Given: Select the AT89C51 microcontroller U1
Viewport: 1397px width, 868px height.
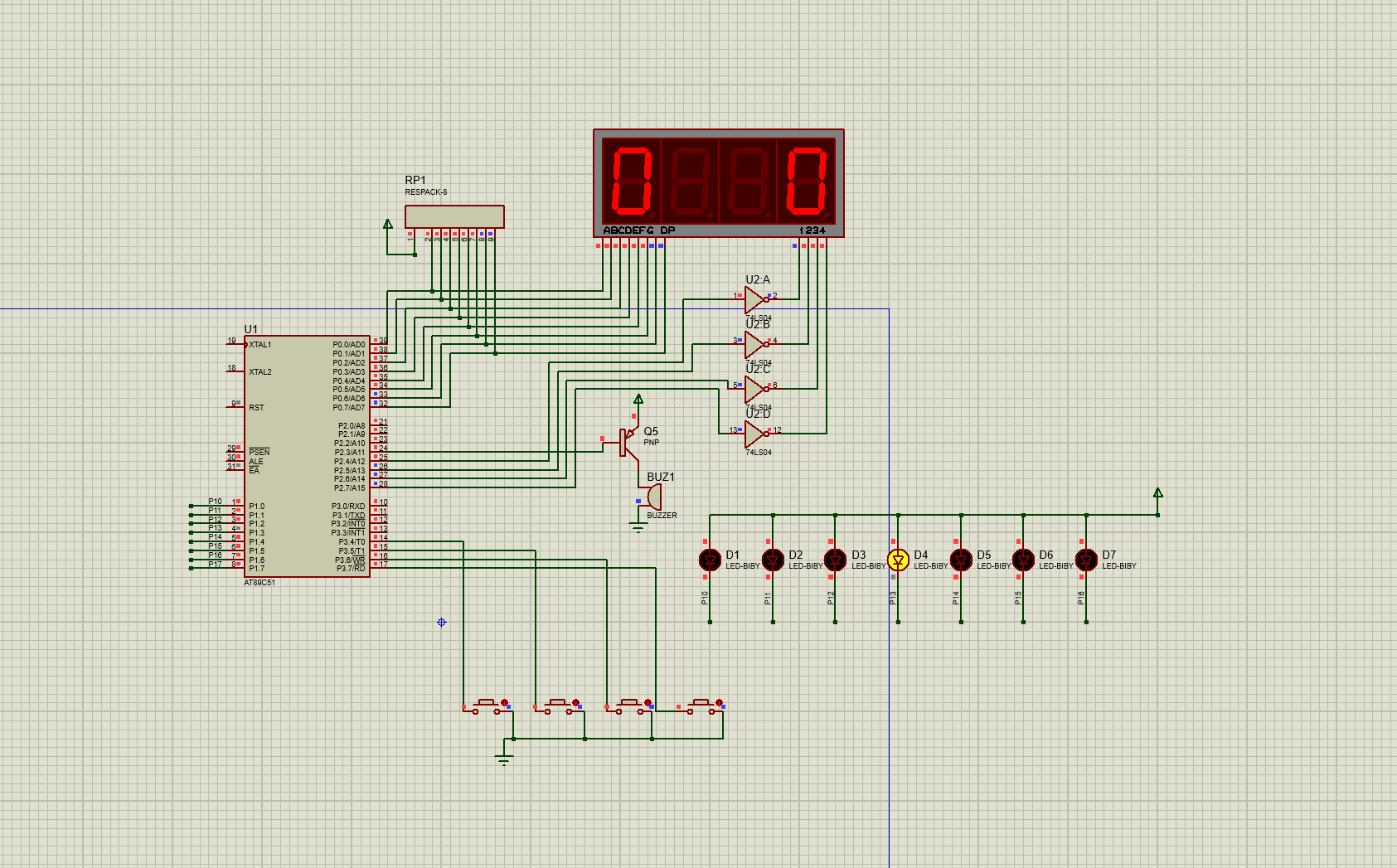Looking at the screenshot, I should tap(307, 456).
